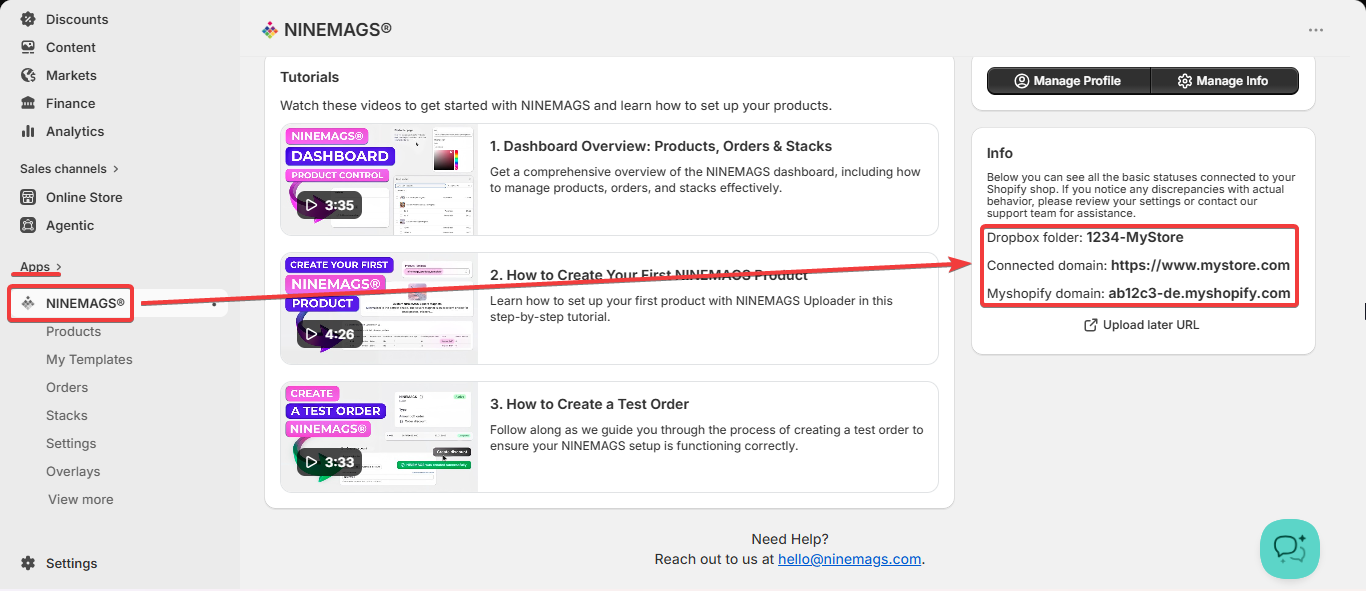Click the NINEMAGS logo in the header
Image resolution: width=1366 pixels, height=591 pixels.
[x=270, y=30]
